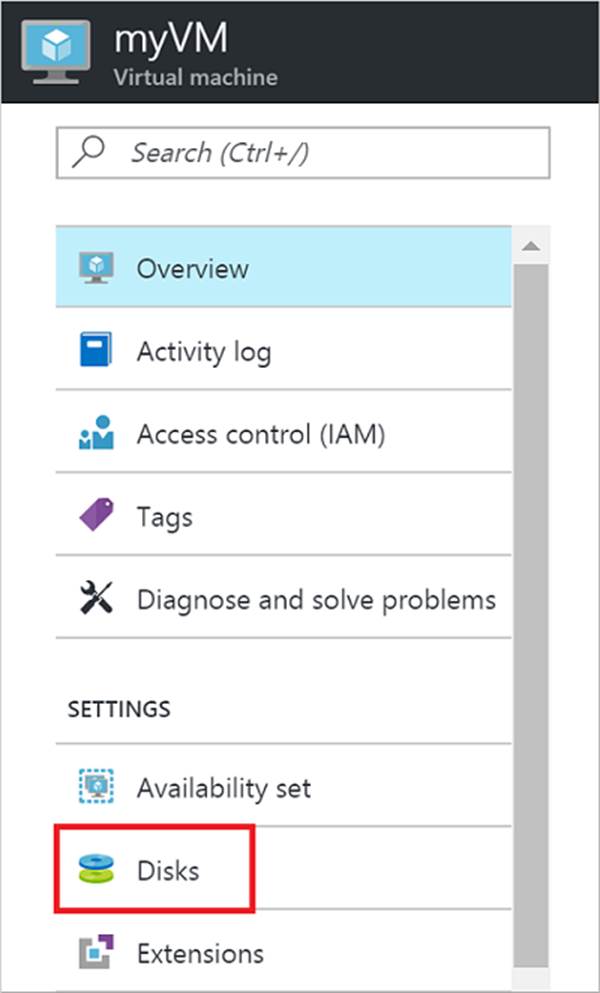This screenshot has width=600, height=993.
Task: Click the magnifier icon in the search box
Action: 94,152
